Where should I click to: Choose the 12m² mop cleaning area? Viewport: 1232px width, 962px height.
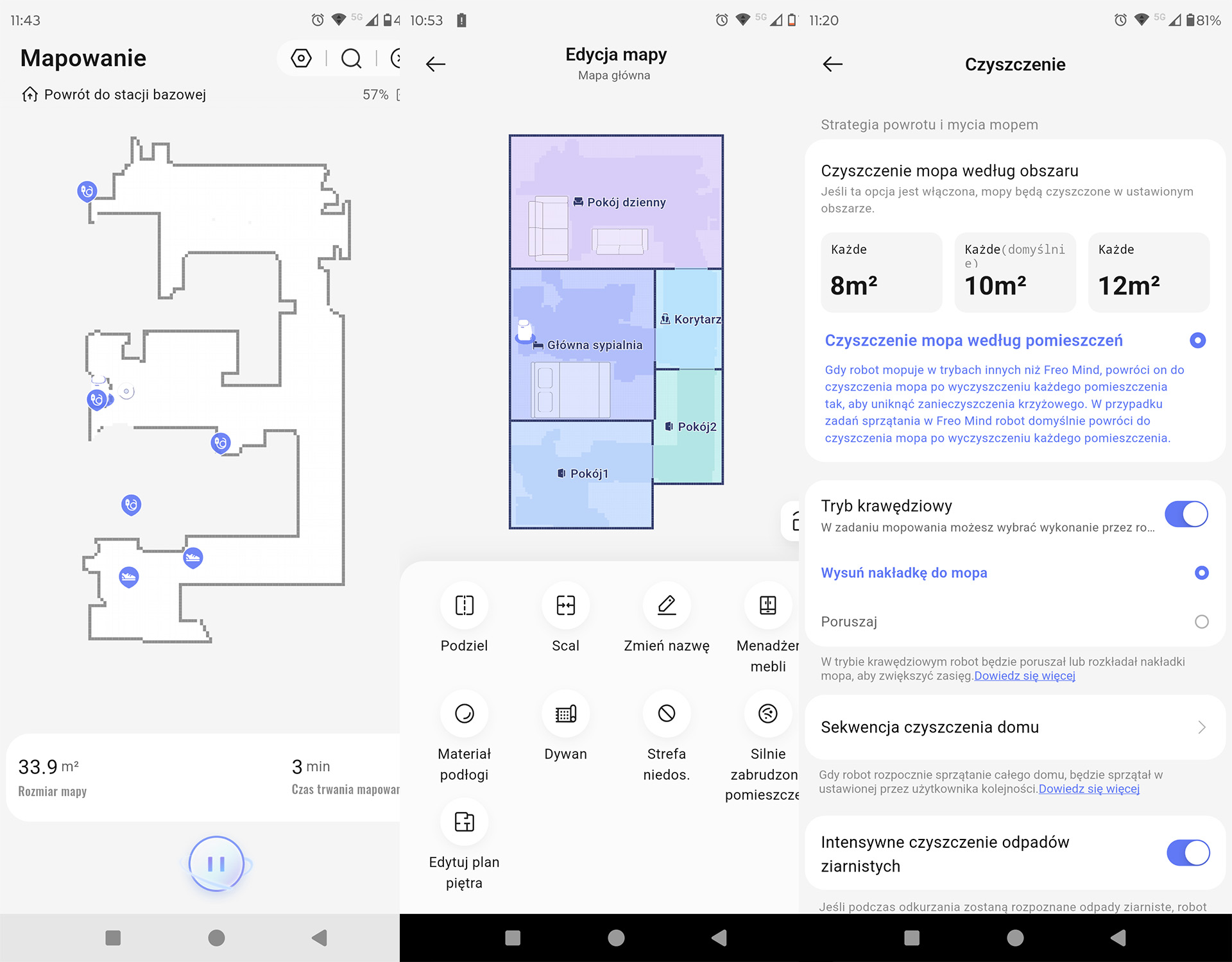pyautogui.click(x=1148, y=273)
